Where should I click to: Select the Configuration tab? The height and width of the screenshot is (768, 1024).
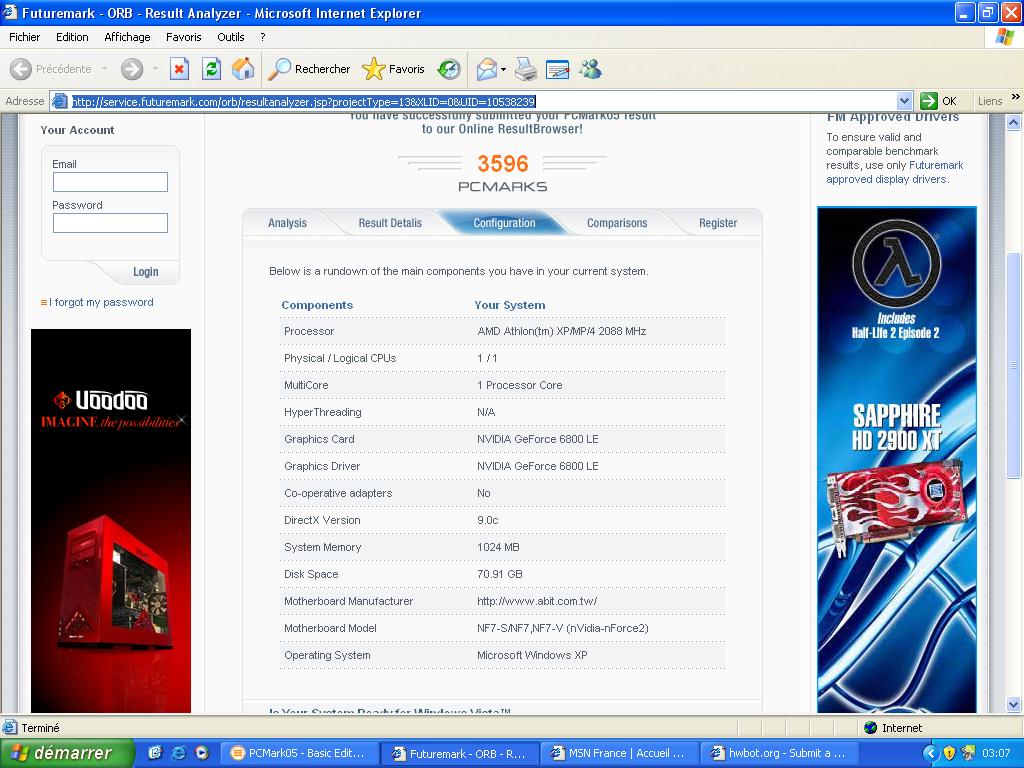[x=504, y=223]
